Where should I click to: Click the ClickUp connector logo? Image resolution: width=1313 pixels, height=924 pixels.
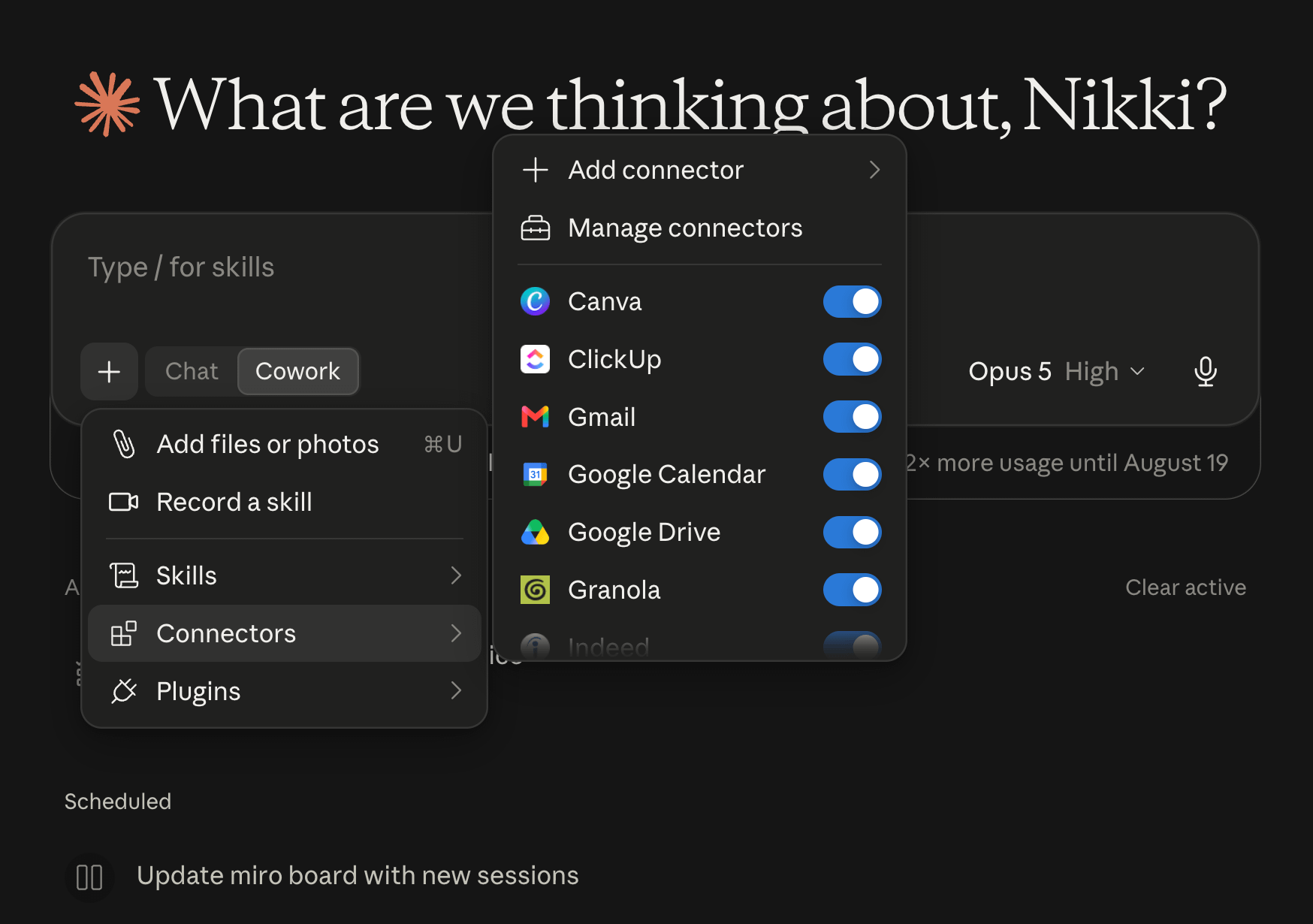pos(536,359)
